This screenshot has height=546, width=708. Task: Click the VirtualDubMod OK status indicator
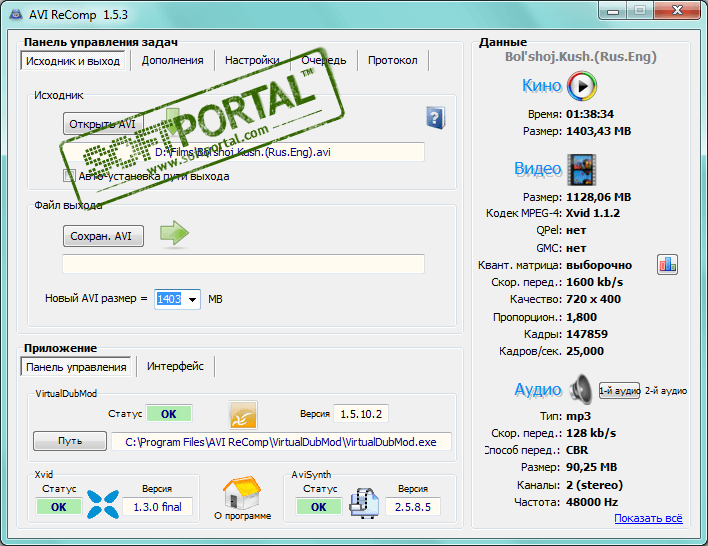click(169, 414)
